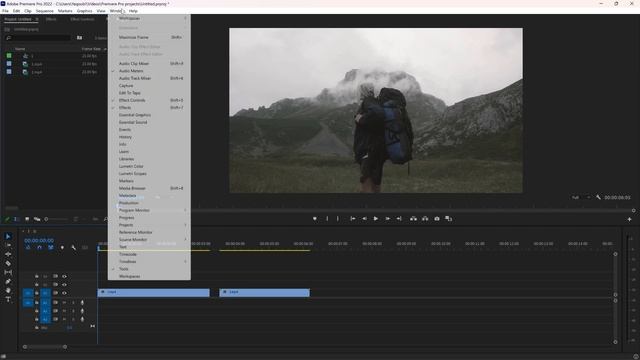Toggle lock on audio track A1

37,302
